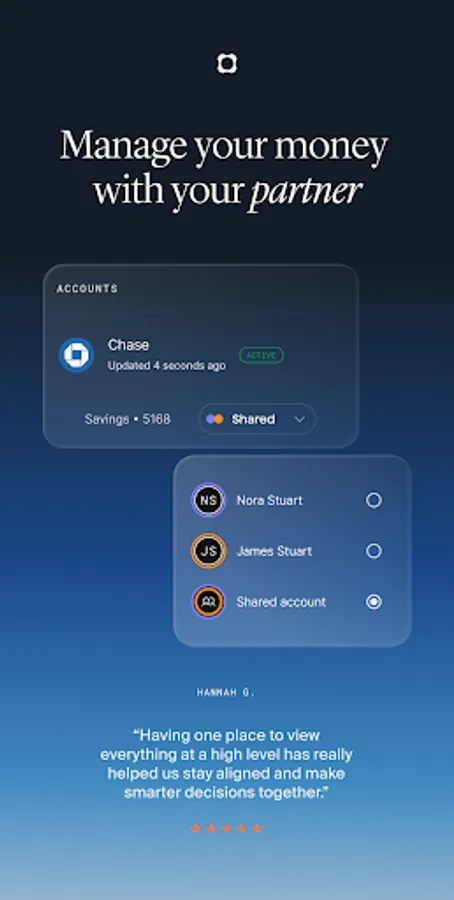Viewport: 454px width, 900px height.
Task: Click the purple-orange dots icon in Shared dropdown
Action: pos(215,419)
